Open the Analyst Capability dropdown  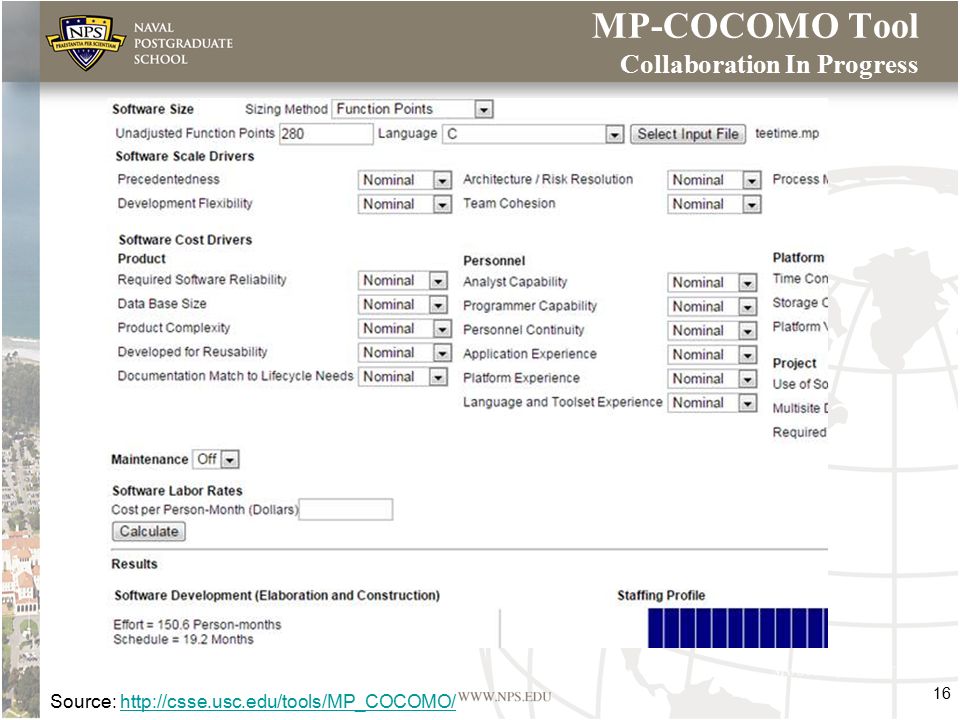pyautogui.click(x=712, y=282)
